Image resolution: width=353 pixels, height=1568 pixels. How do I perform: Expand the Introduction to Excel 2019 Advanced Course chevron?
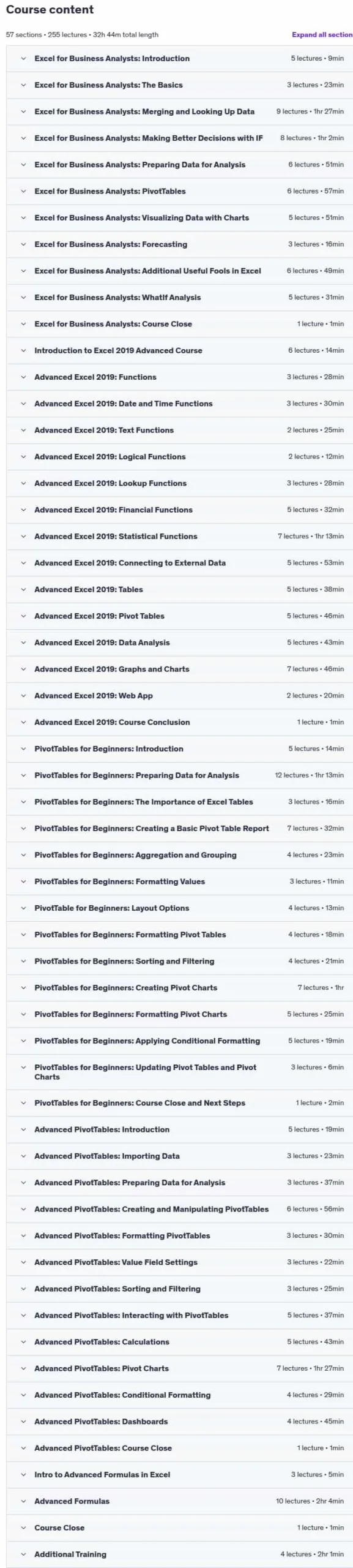coord(23,350)
